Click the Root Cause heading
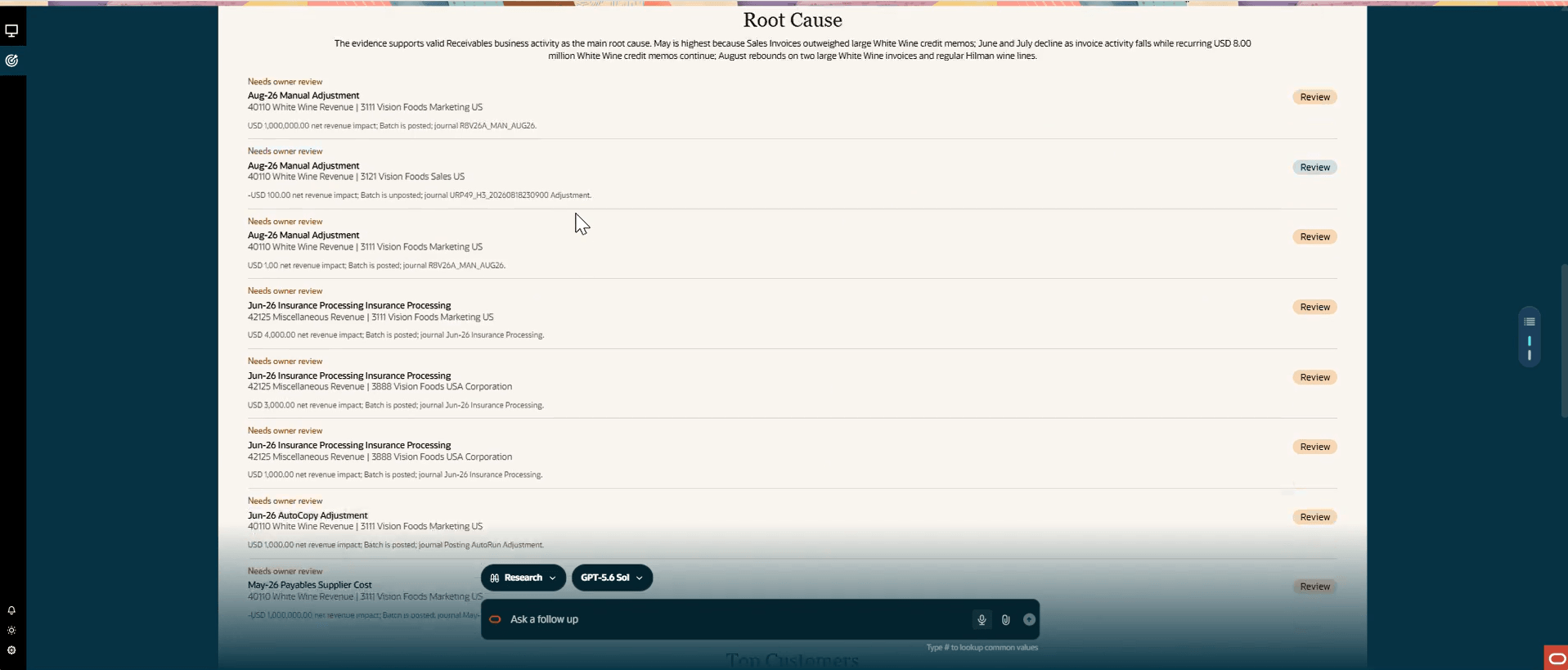Screen dimensions: 1568x670 coord(793,20)
